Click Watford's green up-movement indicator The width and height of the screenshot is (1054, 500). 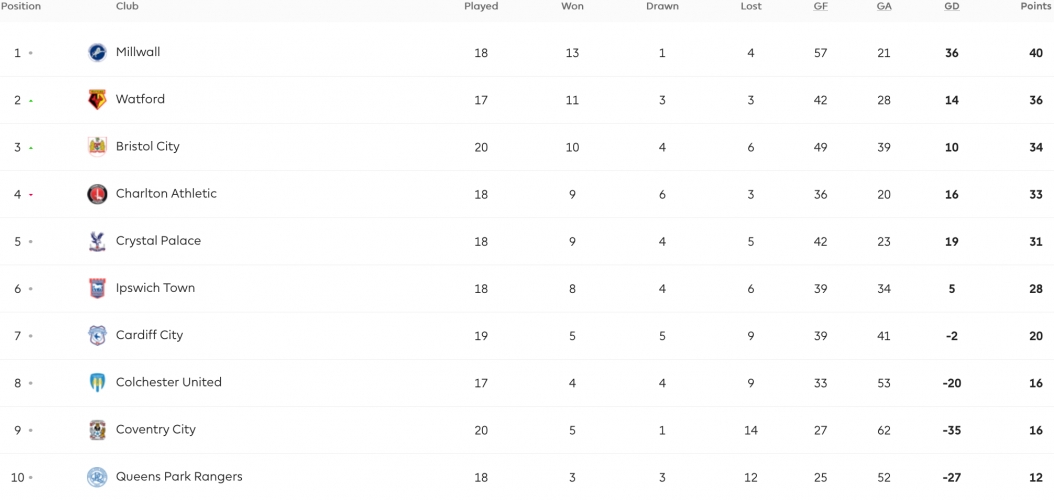click(x=31, y=101)
